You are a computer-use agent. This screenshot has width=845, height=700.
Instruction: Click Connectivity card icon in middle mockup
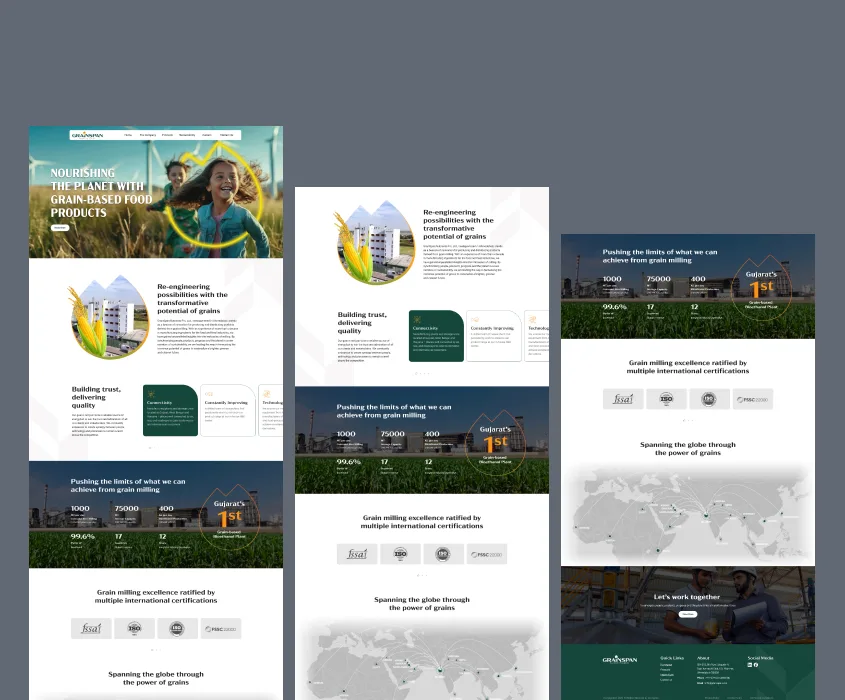(x=417, y=320)
